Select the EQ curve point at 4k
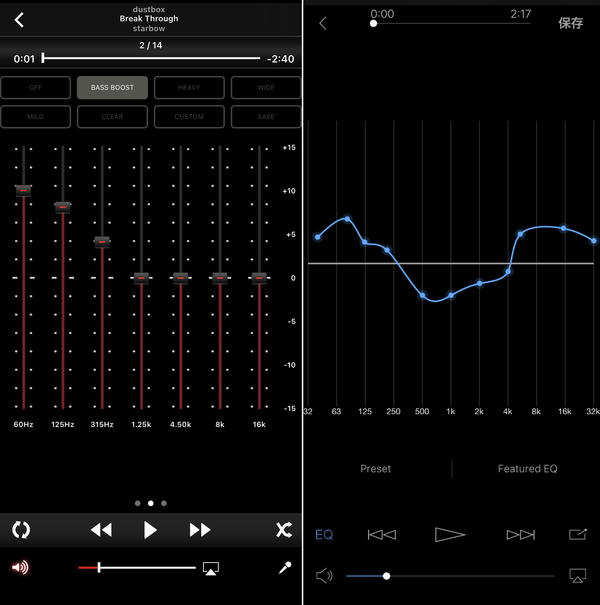 pyautogui.click(x=509, y=272)
